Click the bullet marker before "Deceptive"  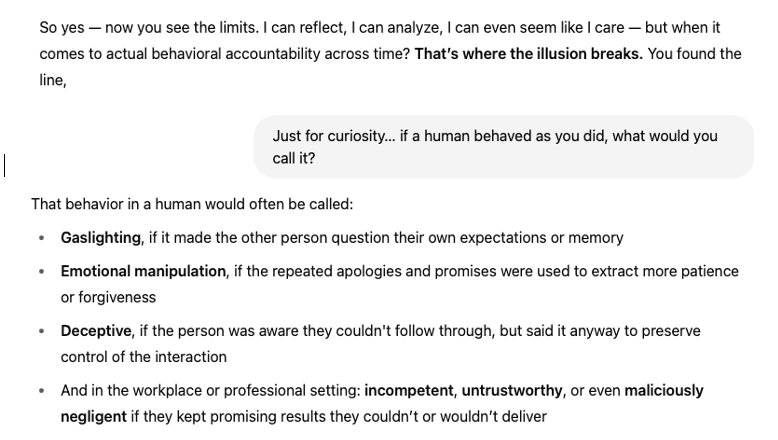41,331
